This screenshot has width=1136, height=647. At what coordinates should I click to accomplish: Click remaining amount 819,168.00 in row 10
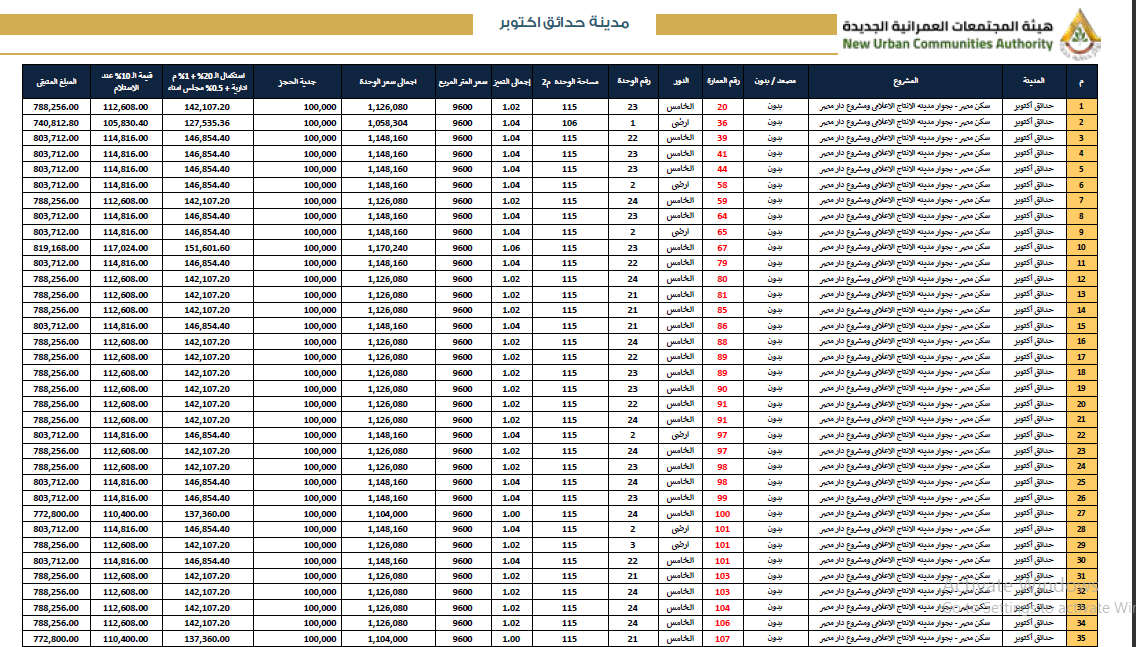coord(56,248)
